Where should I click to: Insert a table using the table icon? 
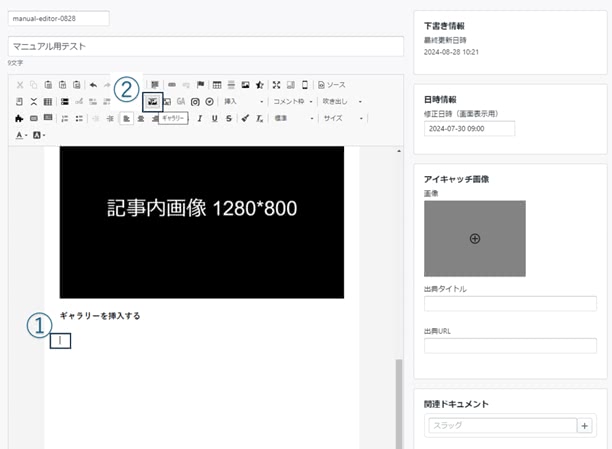point(217,85)
